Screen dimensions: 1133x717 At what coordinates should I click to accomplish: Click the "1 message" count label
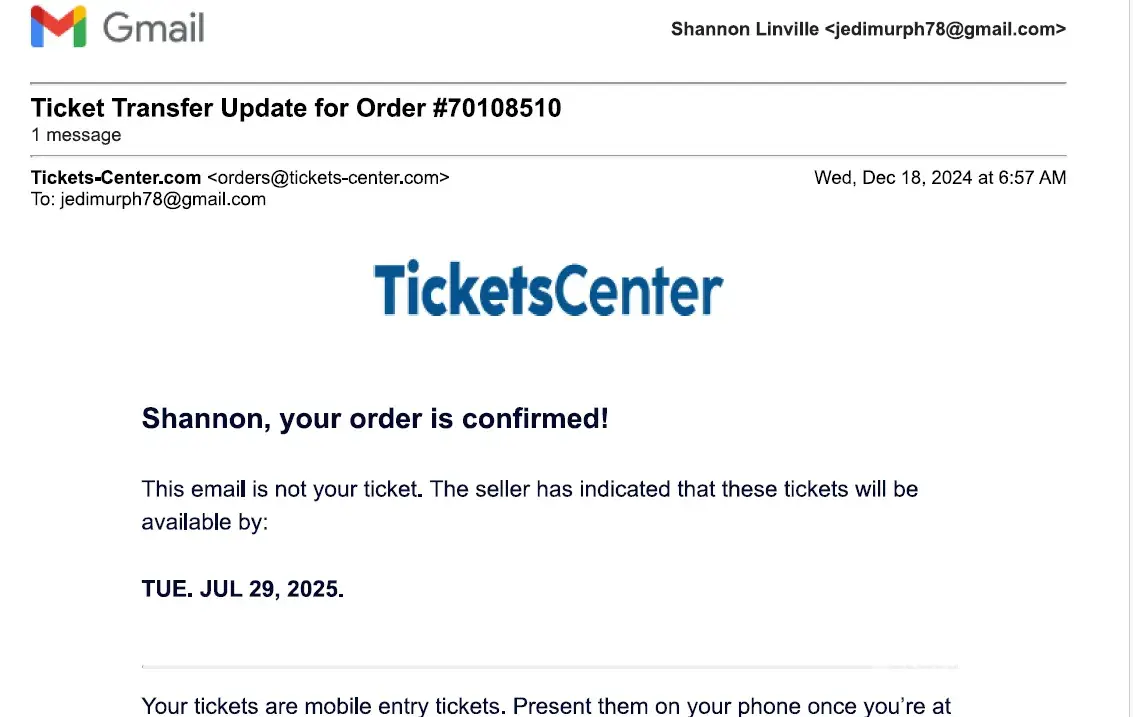click(x=76, y=135)
